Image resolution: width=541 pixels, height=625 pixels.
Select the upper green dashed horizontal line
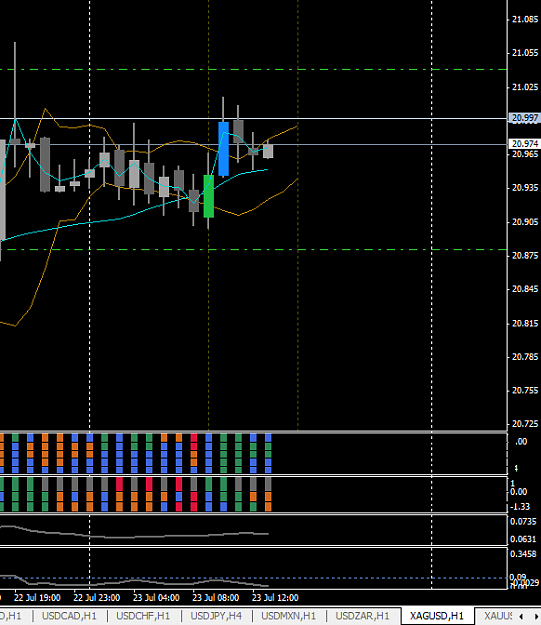tap(254, 70)
